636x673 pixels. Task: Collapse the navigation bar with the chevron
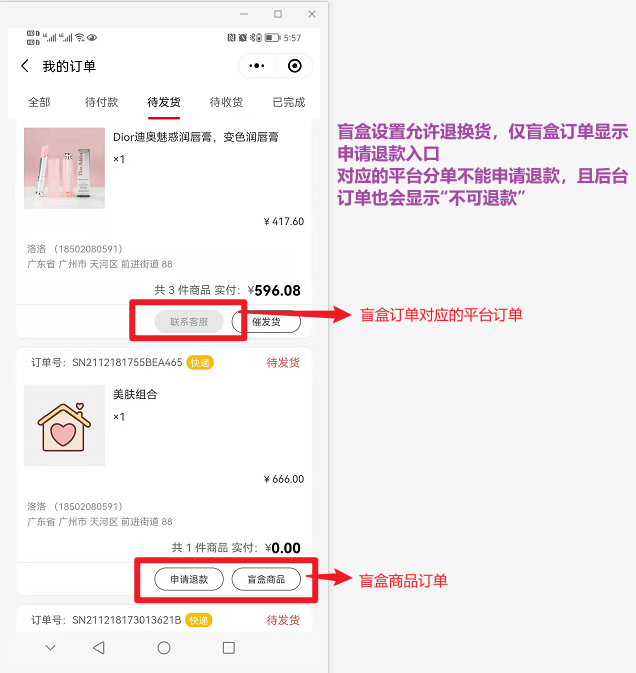click(x=51, y=647)
